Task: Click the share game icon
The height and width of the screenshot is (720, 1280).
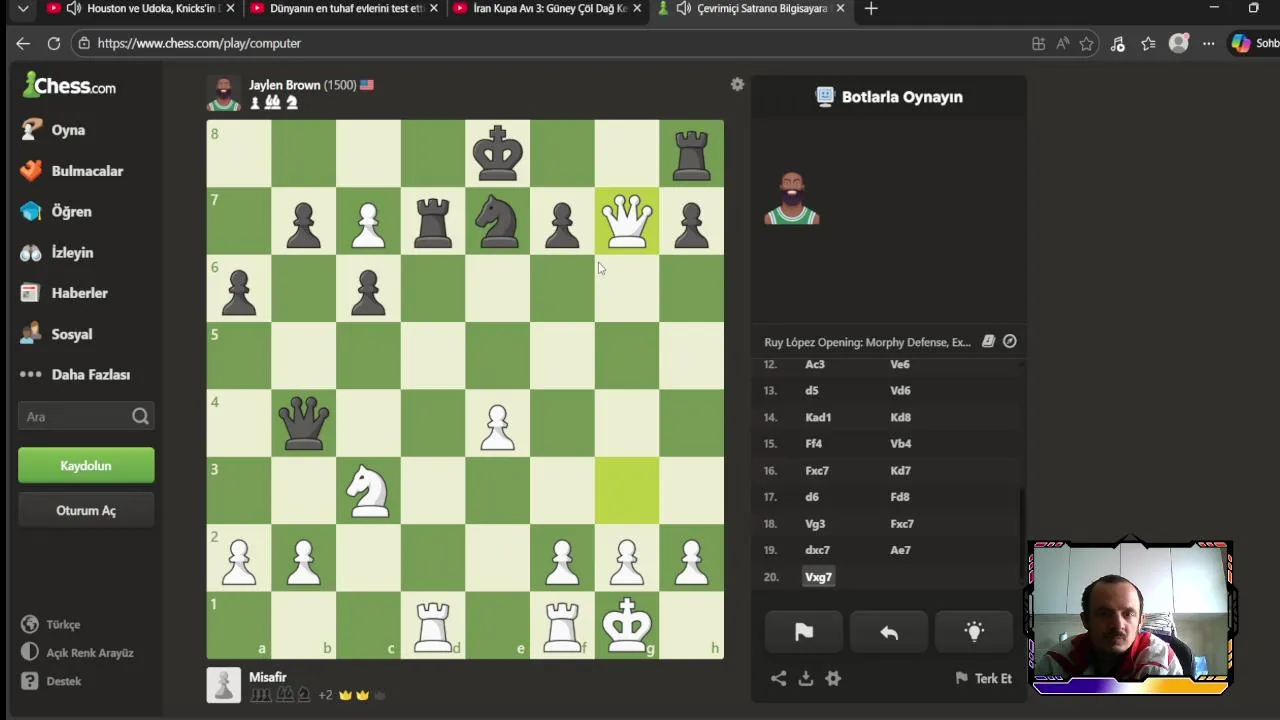Action: tap(778, 678)
